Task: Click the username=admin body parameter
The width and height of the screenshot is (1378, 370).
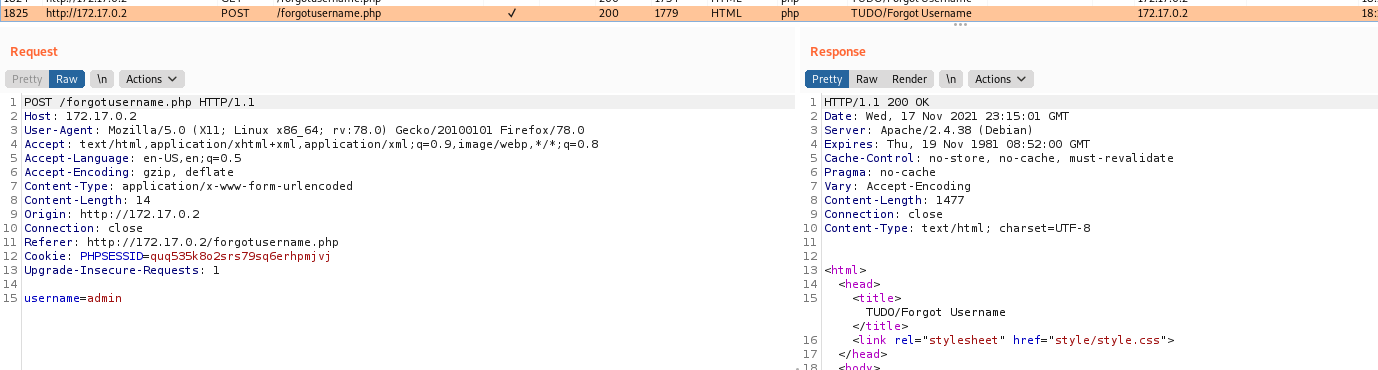Action: click(73, 298)
